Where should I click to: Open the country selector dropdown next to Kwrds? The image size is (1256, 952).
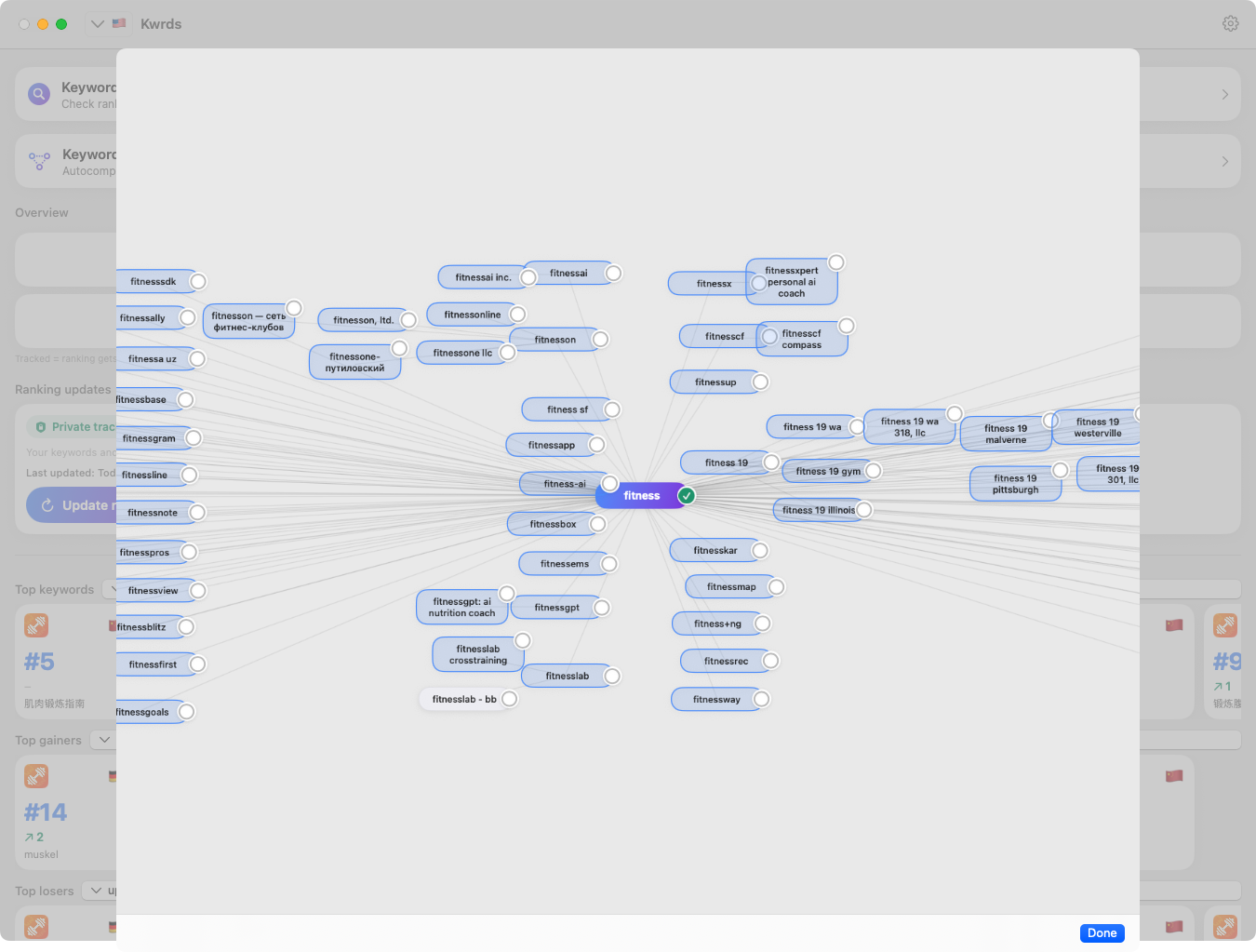[109, 23]
